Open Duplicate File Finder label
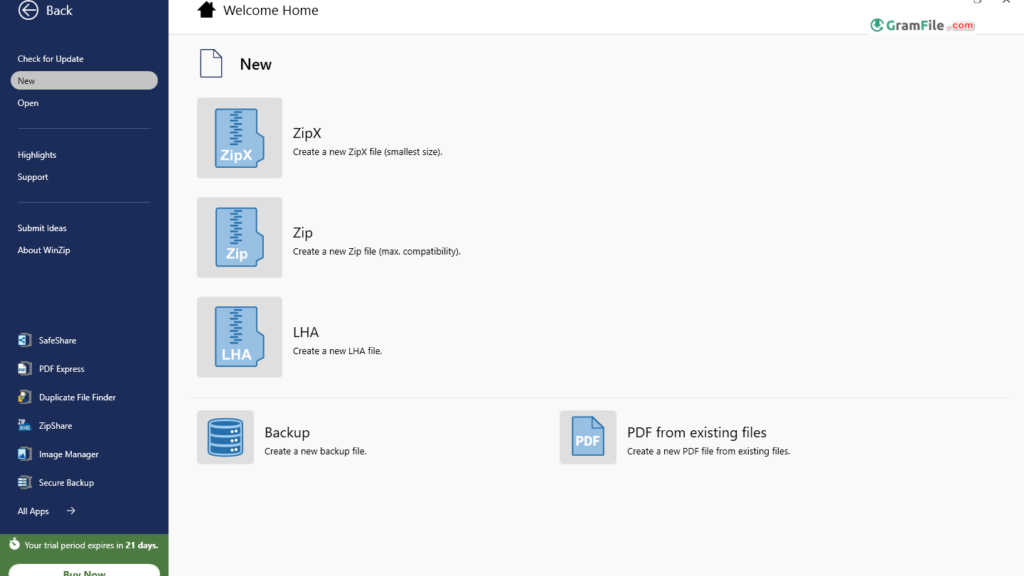1024x576 pixels. pos(77,397)
